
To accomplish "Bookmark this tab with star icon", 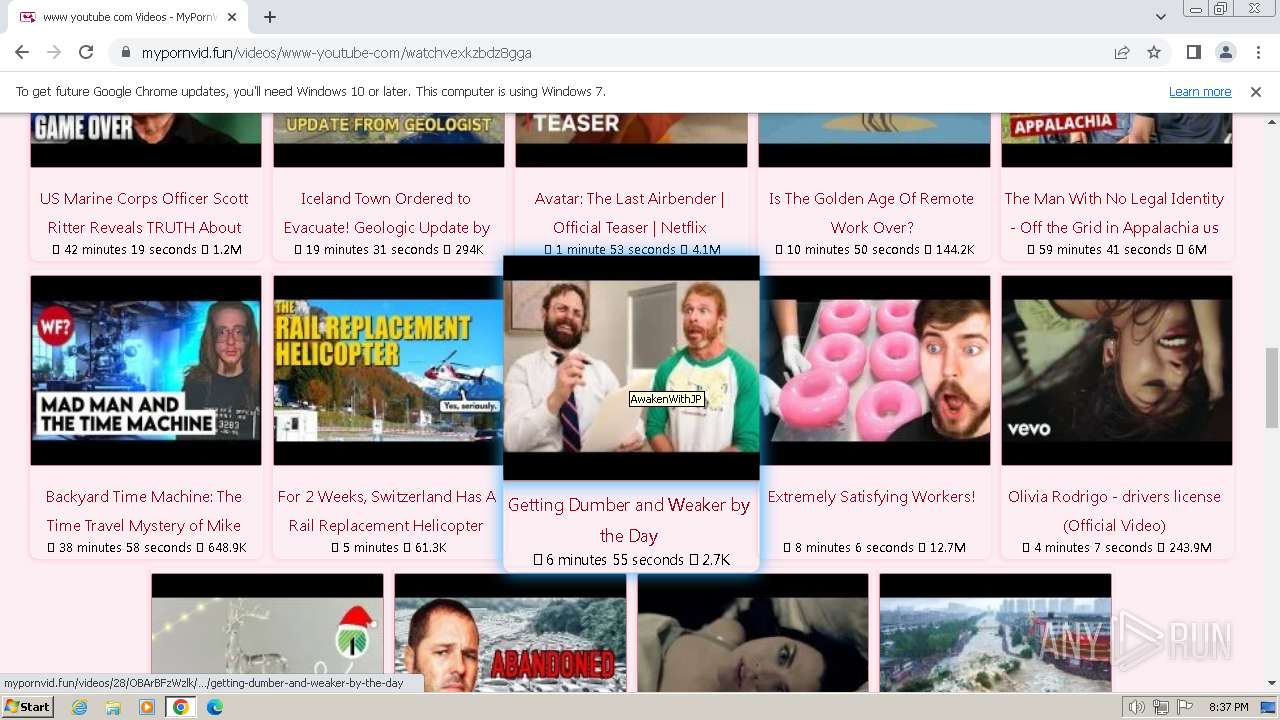I will point(1154,52).
